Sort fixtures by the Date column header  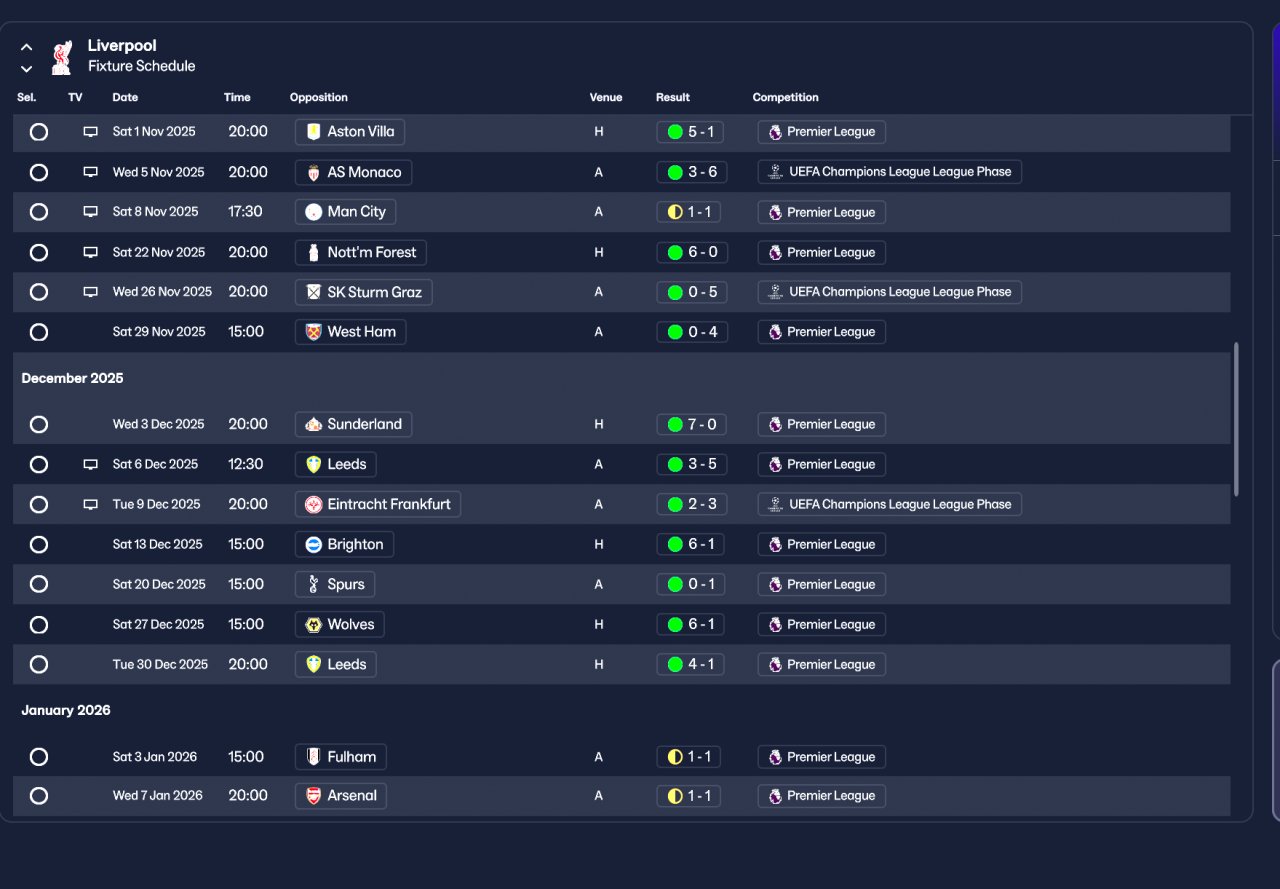125,97
